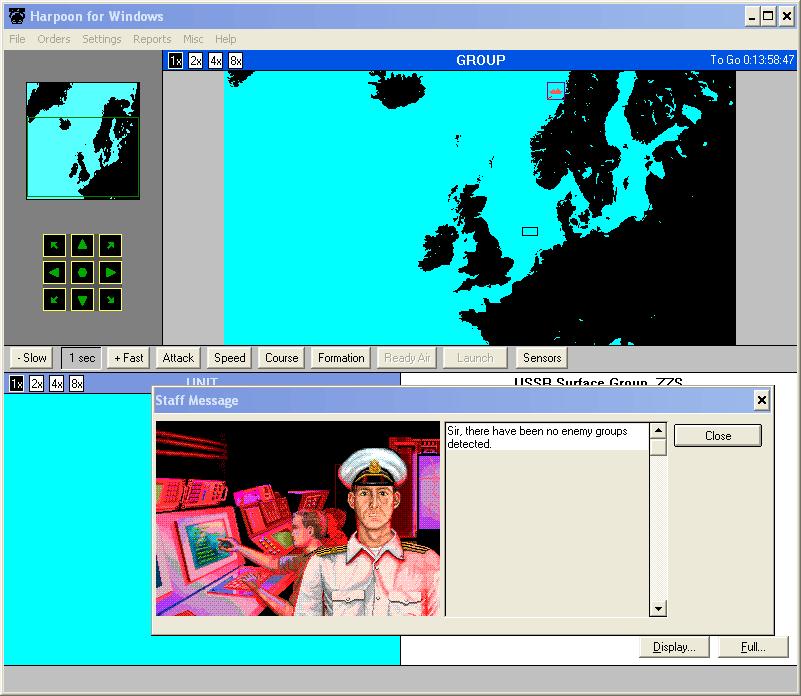The width and height of the screenshot is (801, 696).
Task: Close Staff Message dialog with X
Action: 761,400
